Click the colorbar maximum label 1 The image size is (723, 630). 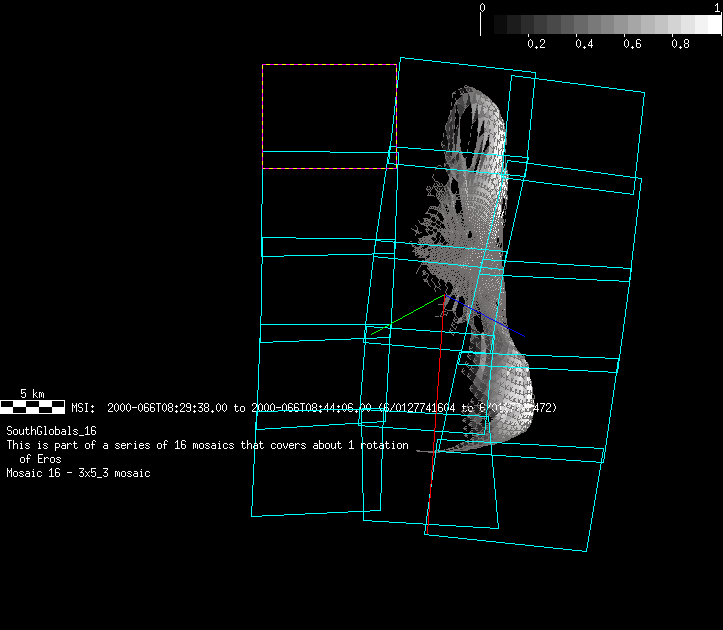[717, 7]
